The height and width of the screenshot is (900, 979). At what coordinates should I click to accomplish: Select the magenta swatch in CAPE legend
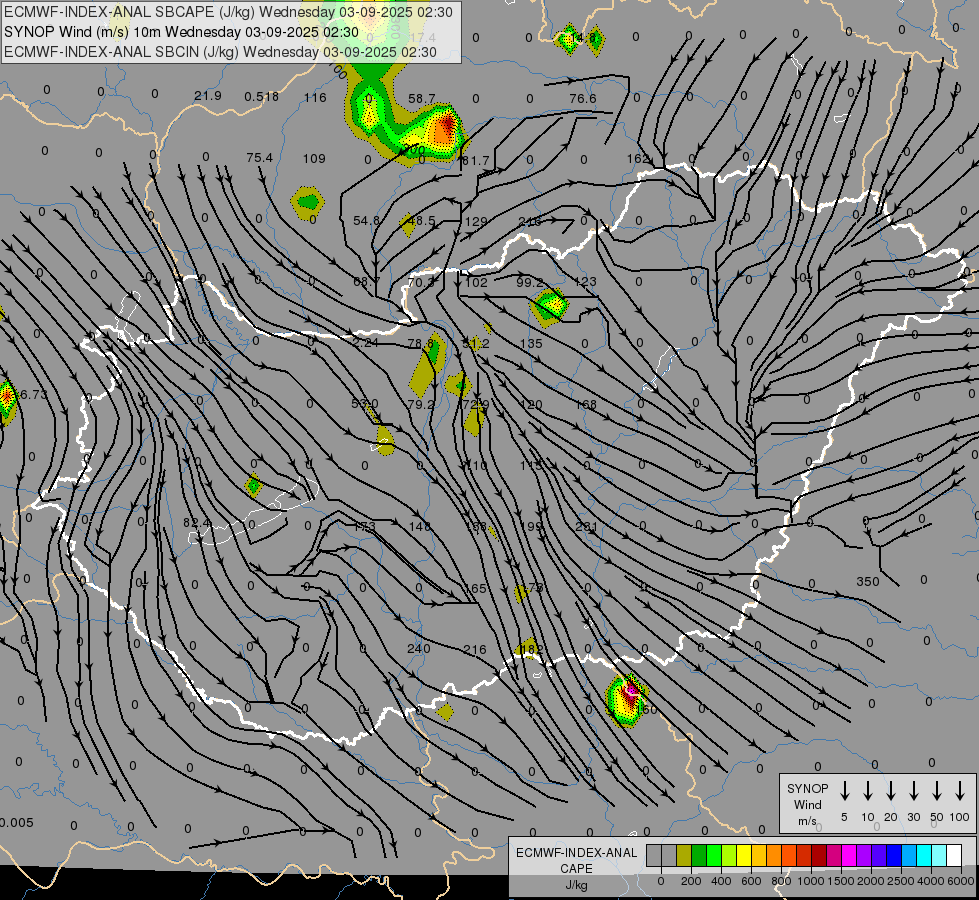pos(849,856)
